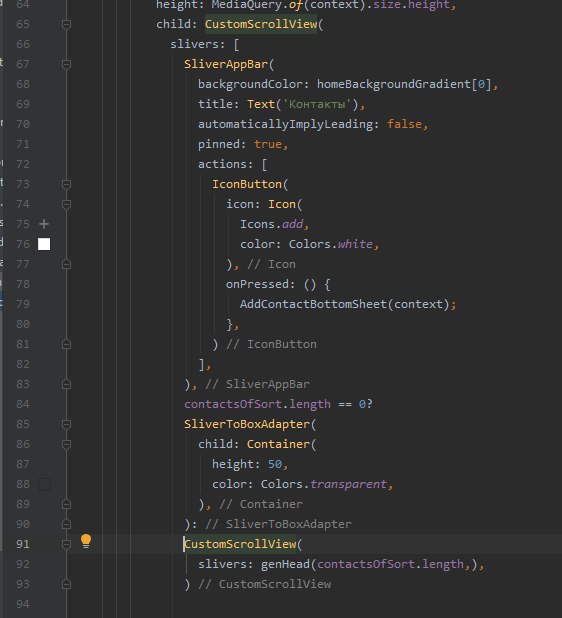This screenshot has height=618, width=562.
Task: Click 'genHead(contactsOfSort.length,)' call
Action: (369, 564)
